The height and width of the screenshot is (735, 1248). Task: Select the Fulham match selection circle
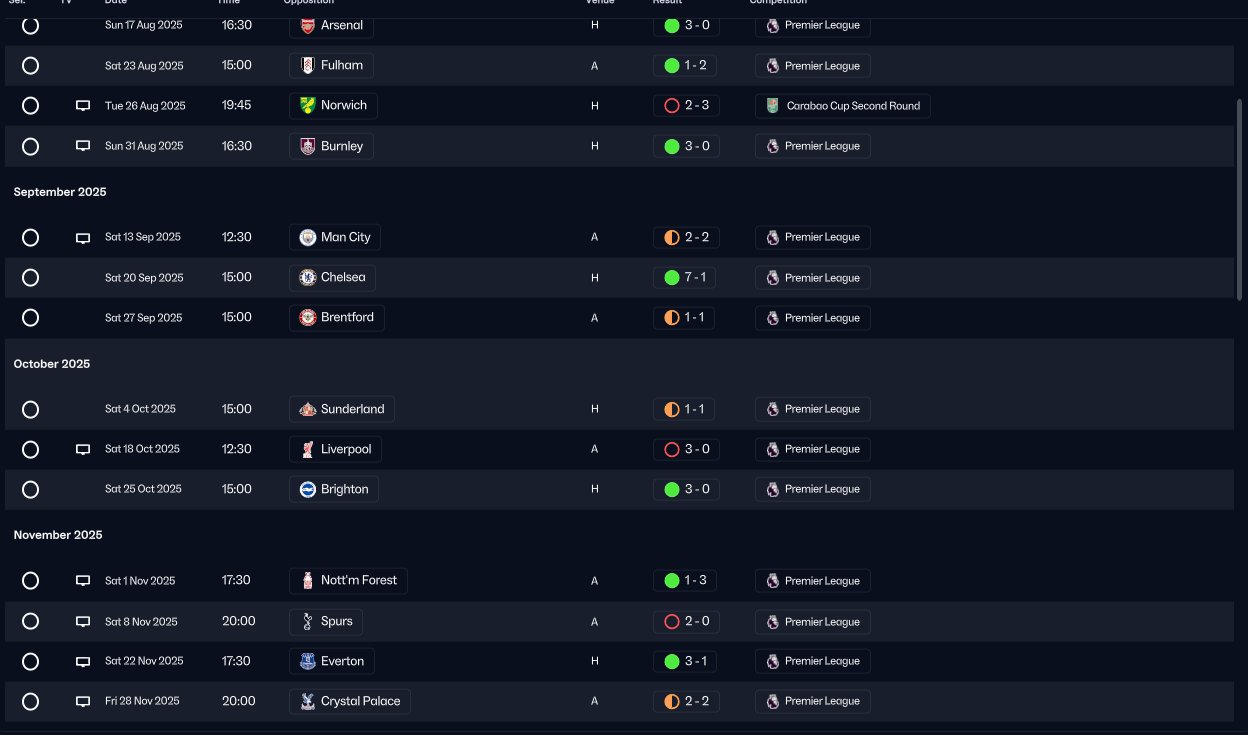[x=30, y=66]
